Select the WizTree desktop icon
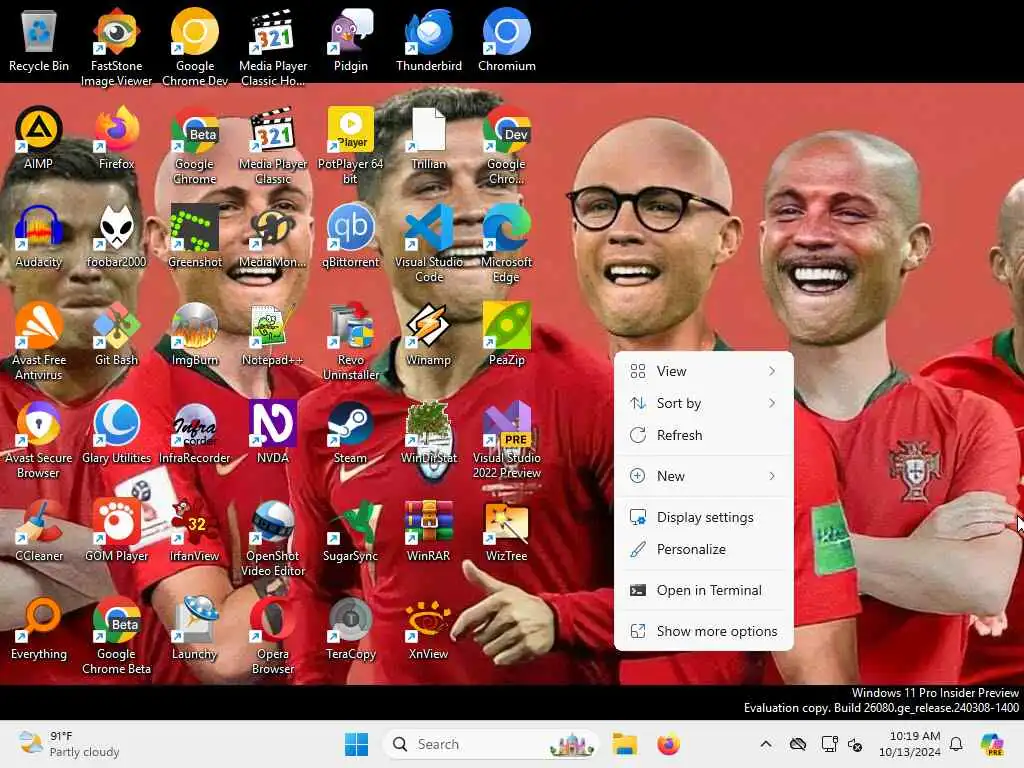The height and width of the screenshot is (768, 1024). point(507,530)
